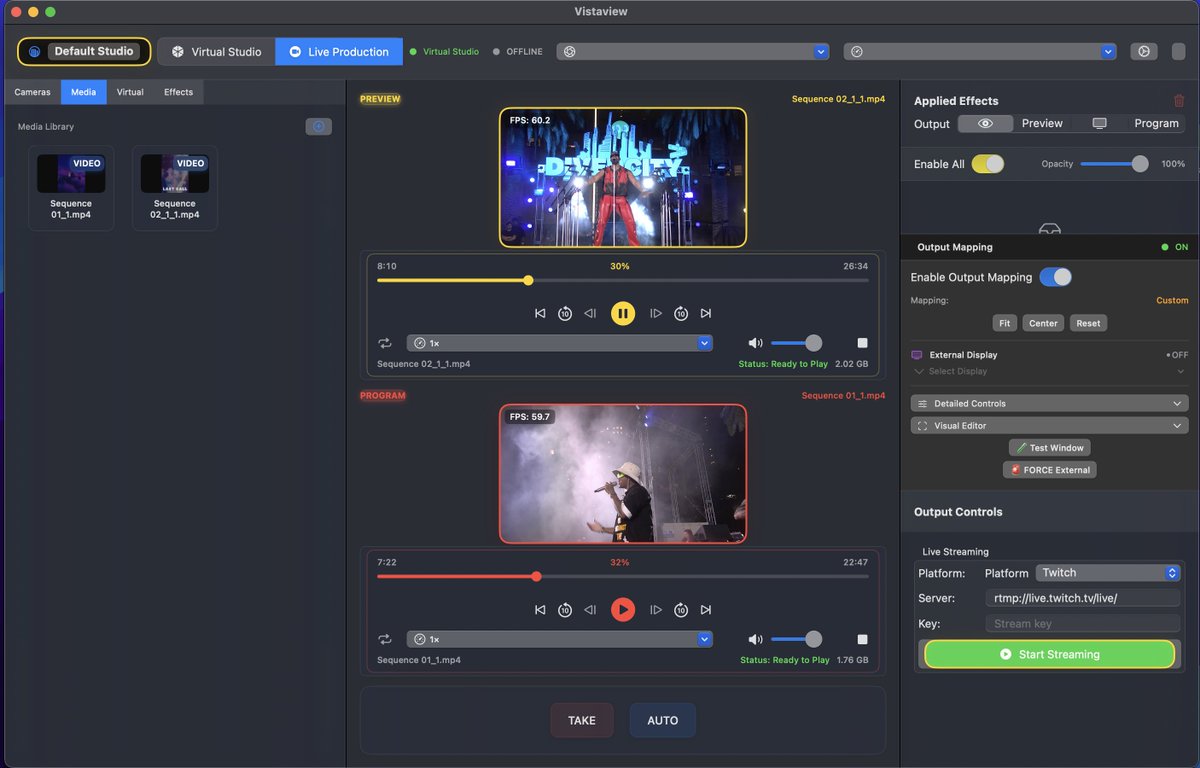
Task: Select the Sequence 01_1.mp4 media thumbnail
Action: point(71,188)
